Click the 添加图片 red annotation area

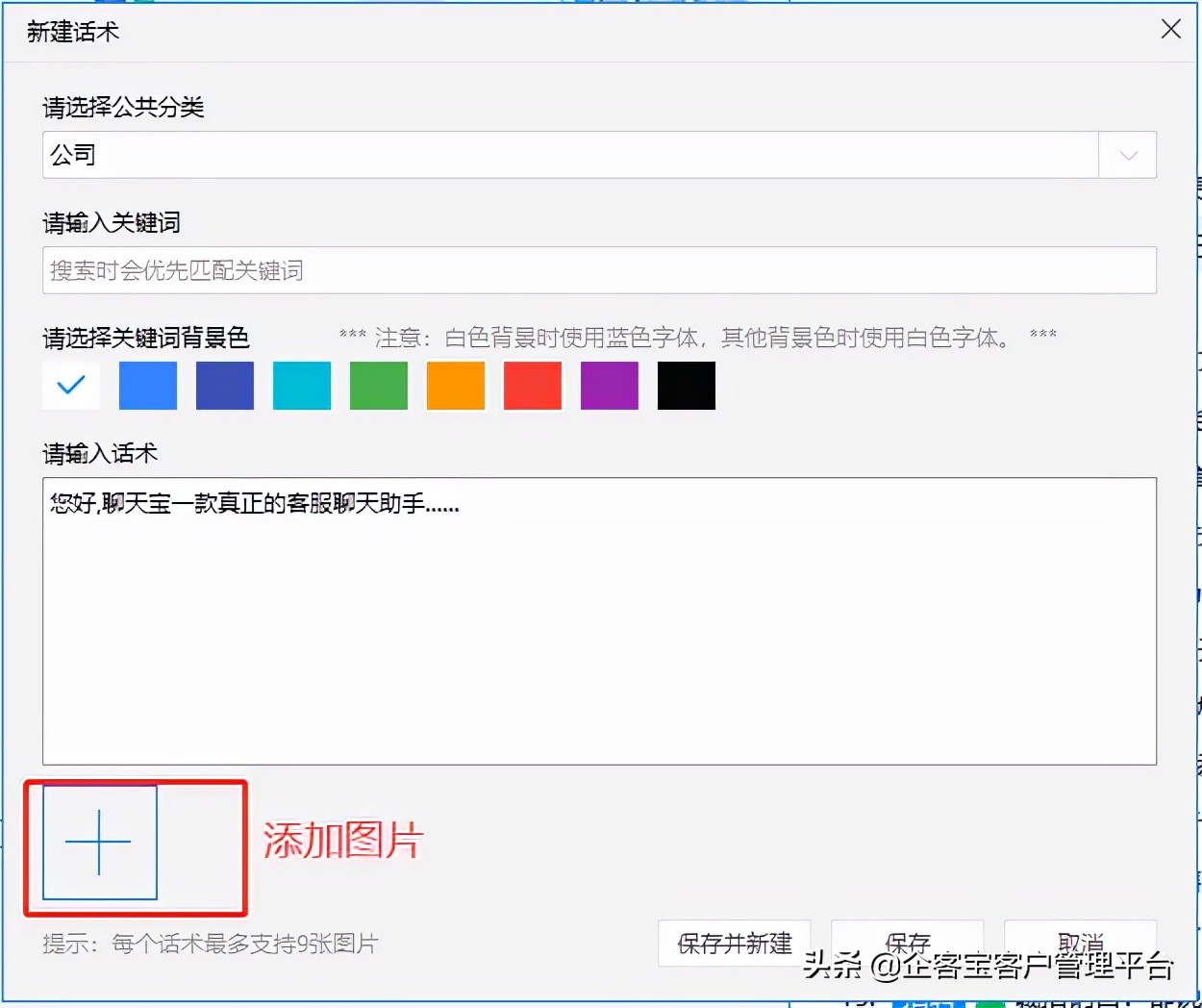(343, 840)
